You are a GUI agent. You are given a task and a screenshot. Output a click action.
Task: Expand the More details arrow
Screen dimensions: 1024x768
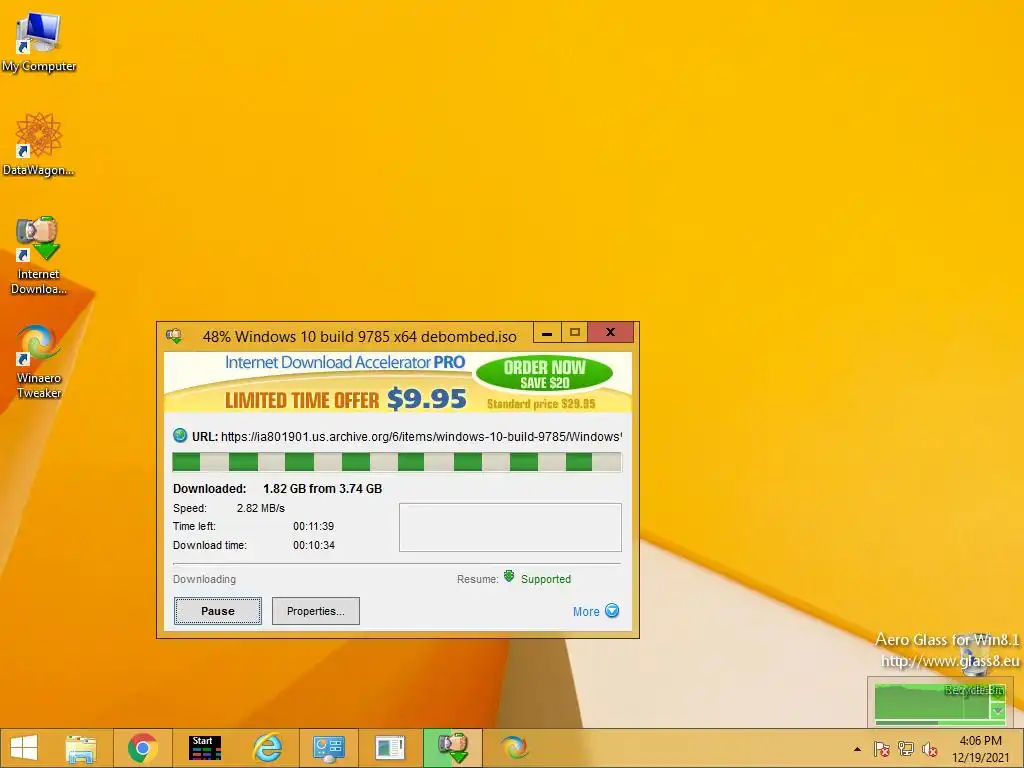612,611
